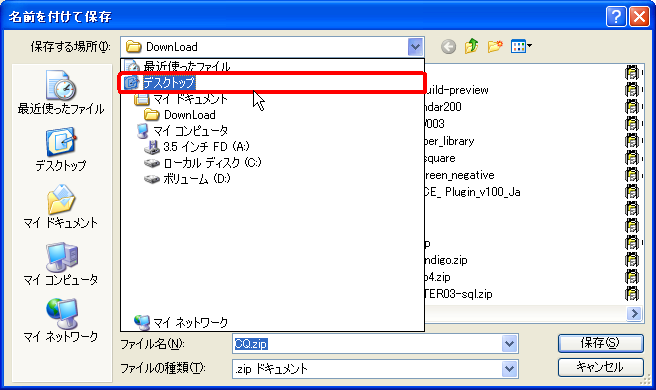The height and width of the screenshot is (390, 656).
Task: Open 最近使ったファイル in the left places bar
Action: click(61, 93)
